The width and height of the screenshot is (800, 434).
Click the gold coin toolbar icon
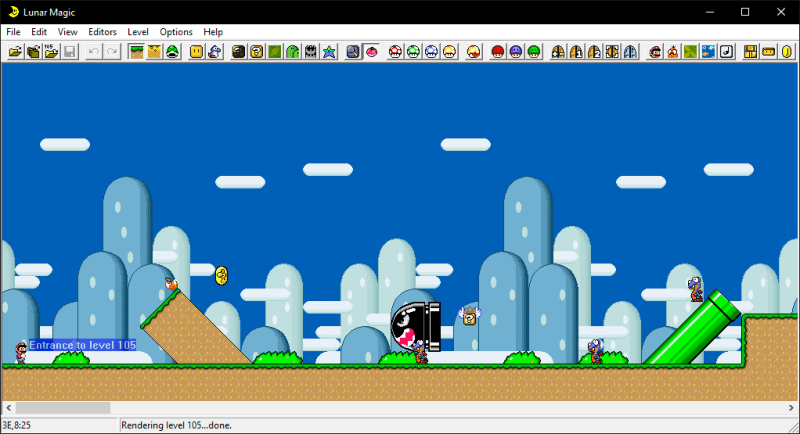point(787,52)
